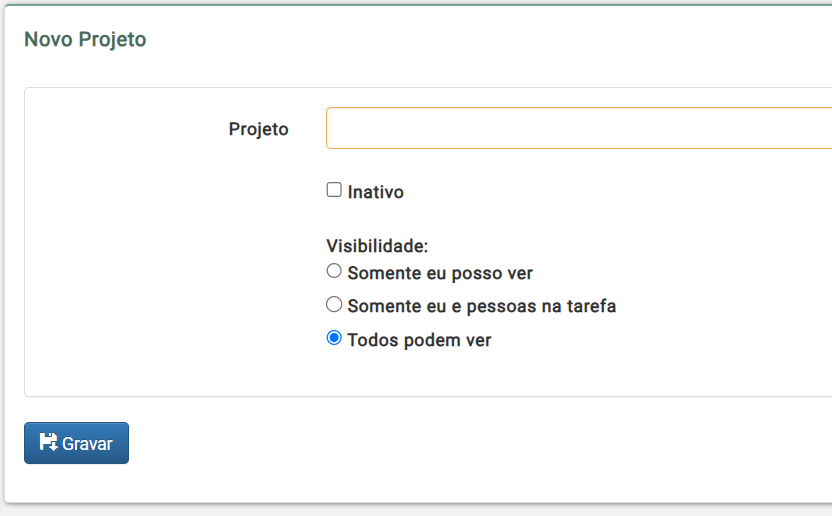Set visibility to me and task people
This screenshot has height=516, width=832.
coord(334,304)
